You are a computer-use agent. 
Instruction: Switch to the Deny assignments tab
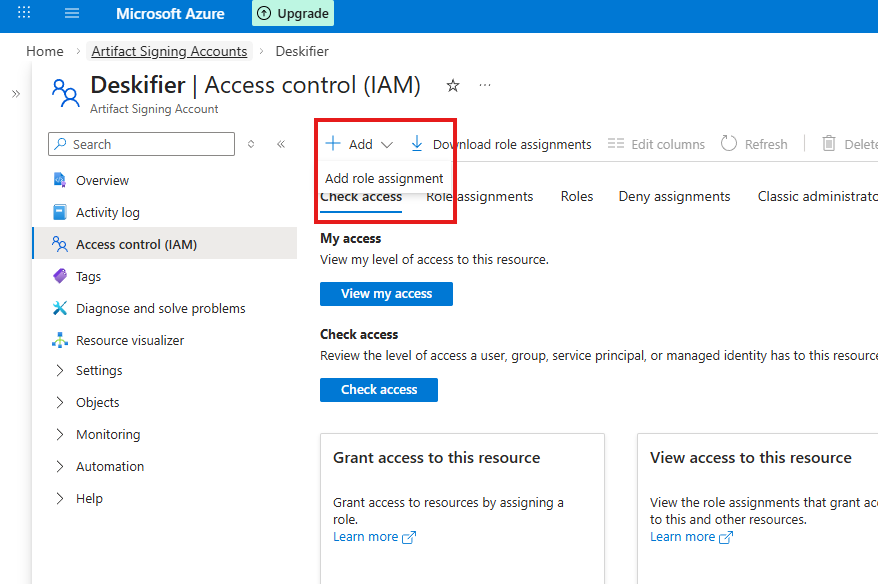tap(674, 197)
